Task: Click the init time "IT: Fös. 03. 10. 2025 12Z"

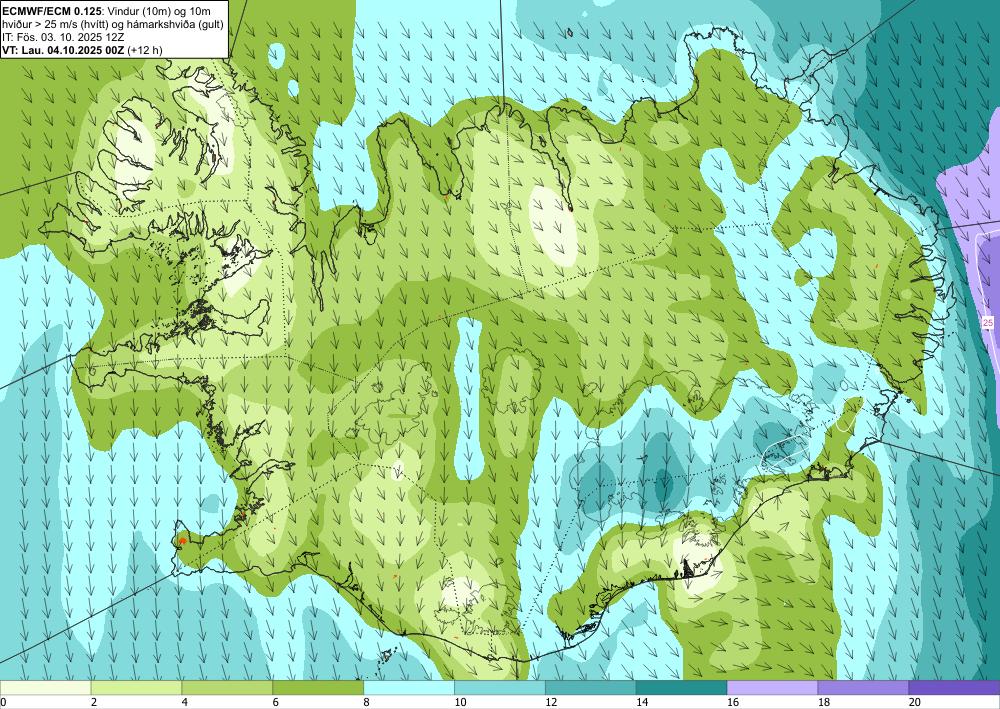Action: click(63, 36)
